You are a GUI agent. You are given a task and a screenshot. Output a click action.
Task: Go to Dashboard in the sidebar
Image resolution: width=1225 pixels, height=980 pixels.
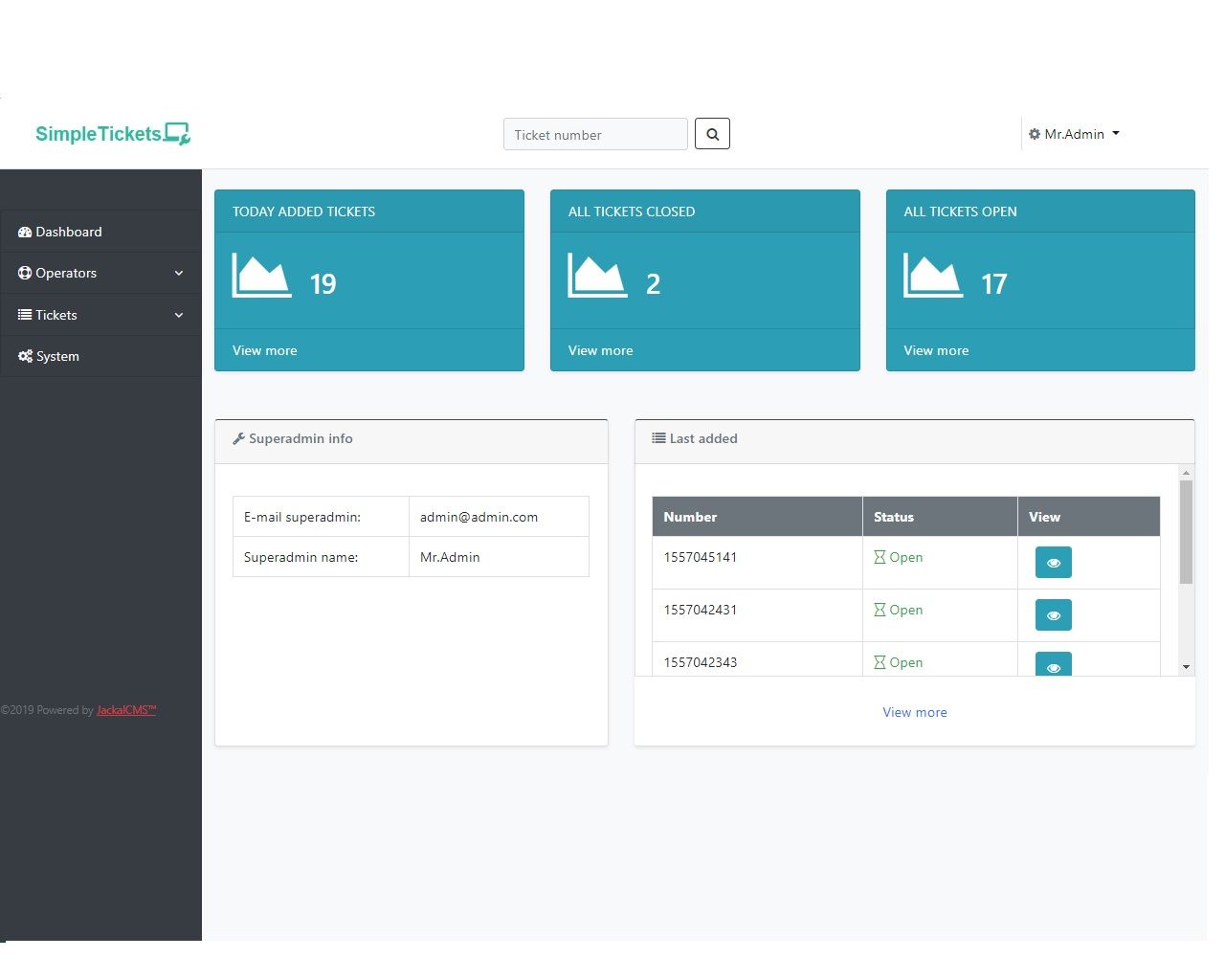(100, 232)
